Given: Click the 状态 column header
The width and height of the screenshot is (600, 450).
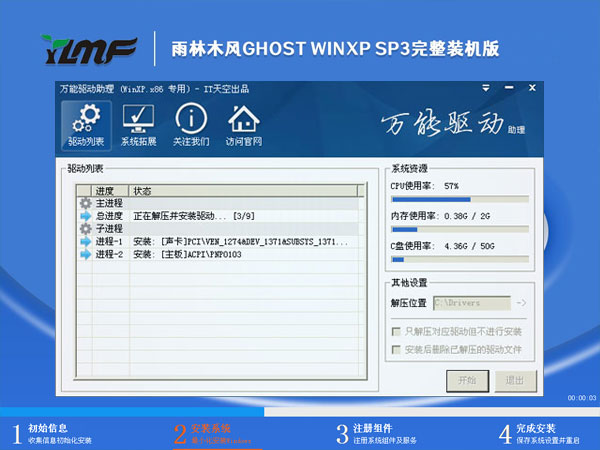Looking at the screenshot, I should [x=243, y=191].
